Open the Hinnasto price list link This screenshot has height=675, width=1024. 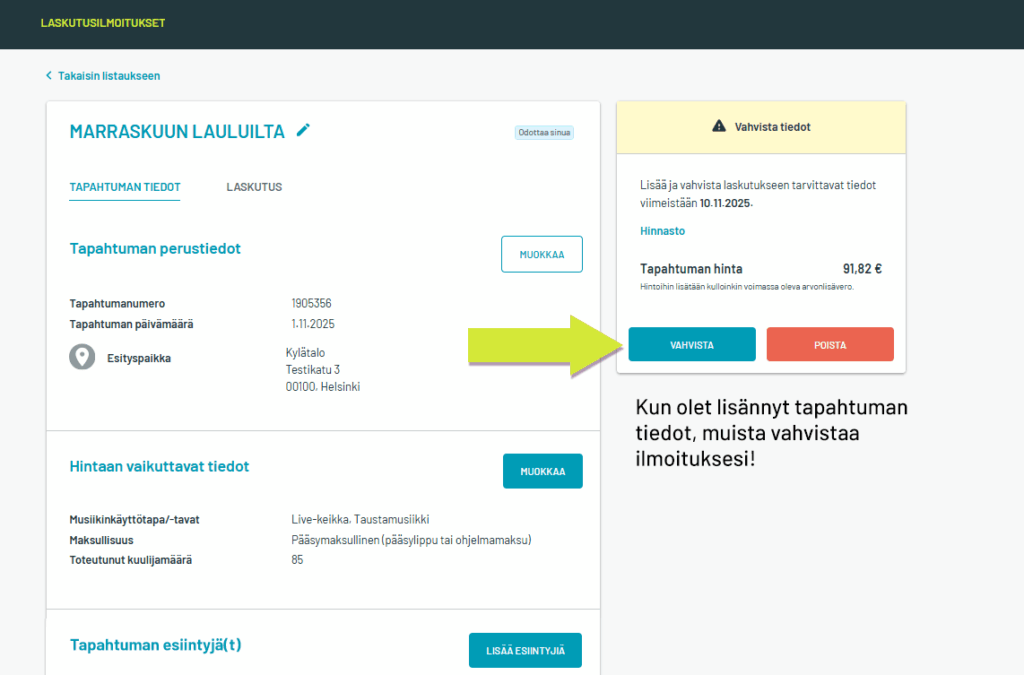coord(662,231)
